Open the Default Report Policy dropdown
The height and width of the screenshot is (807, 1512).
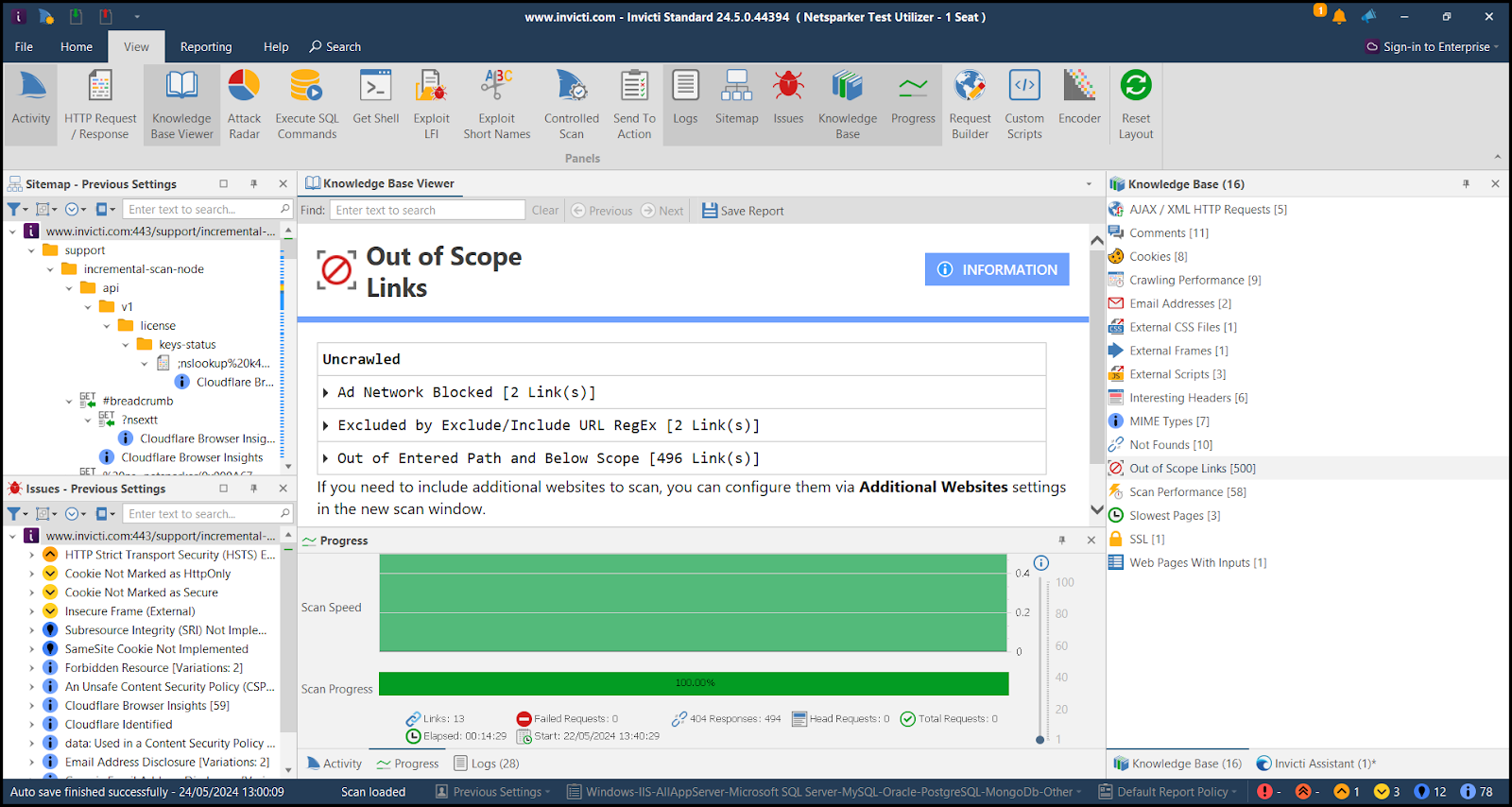[1167, 792]
